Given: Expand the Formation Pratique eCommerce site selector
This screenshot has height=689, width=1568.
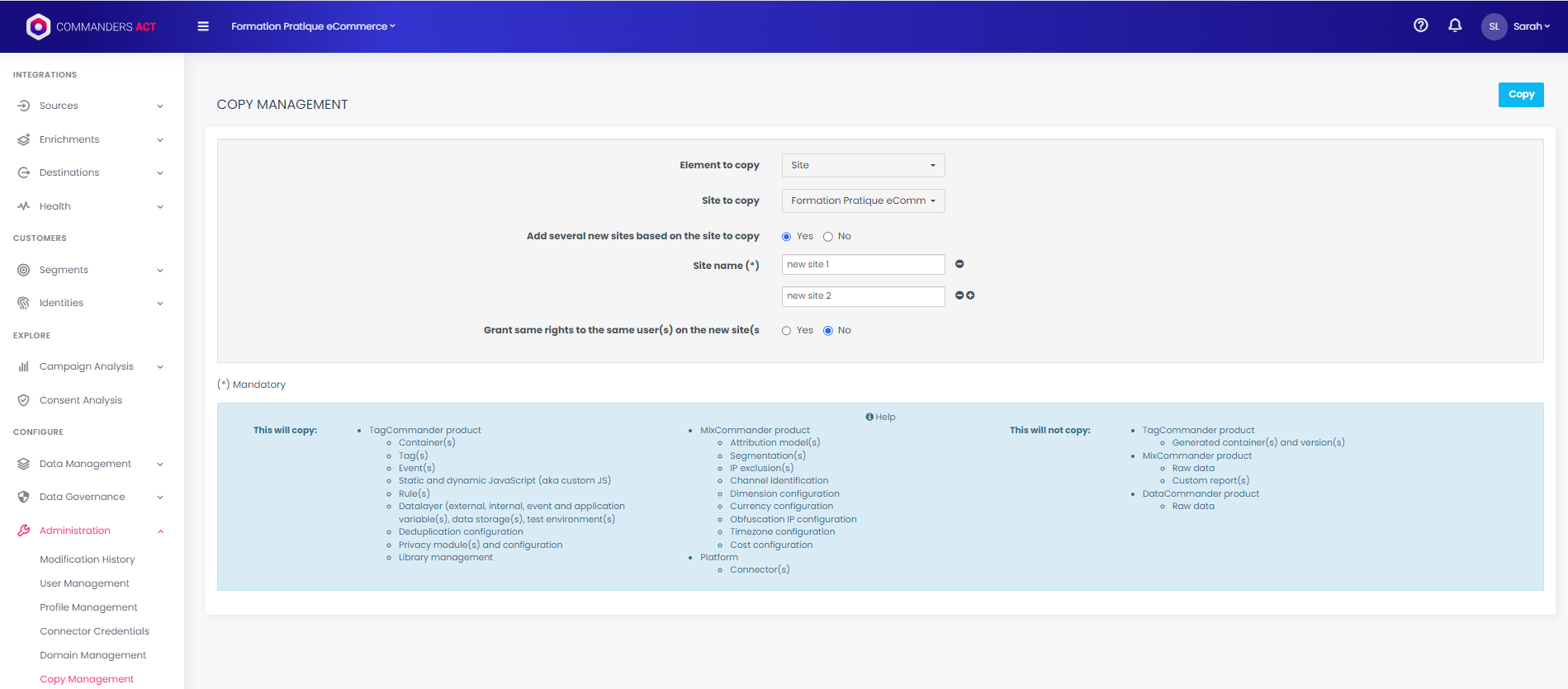Looking at the screenshot, I should [x=313, y=26].
